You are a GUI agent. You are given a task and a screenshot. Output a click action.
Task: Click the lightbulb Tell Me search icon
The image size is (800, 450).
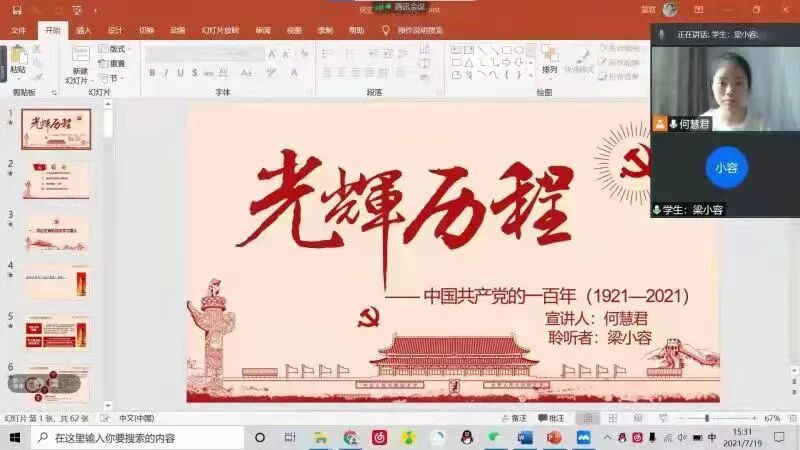pyautogui.click(x=386, y=31)
